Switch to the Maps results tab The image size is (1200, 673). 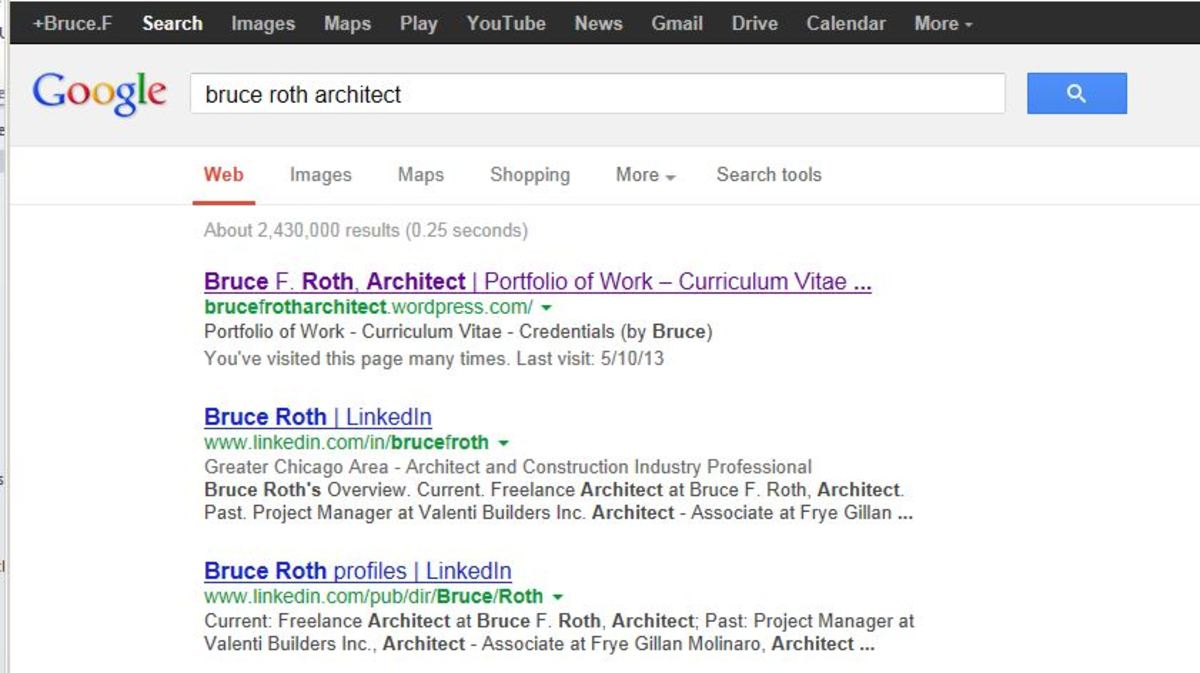420,175
